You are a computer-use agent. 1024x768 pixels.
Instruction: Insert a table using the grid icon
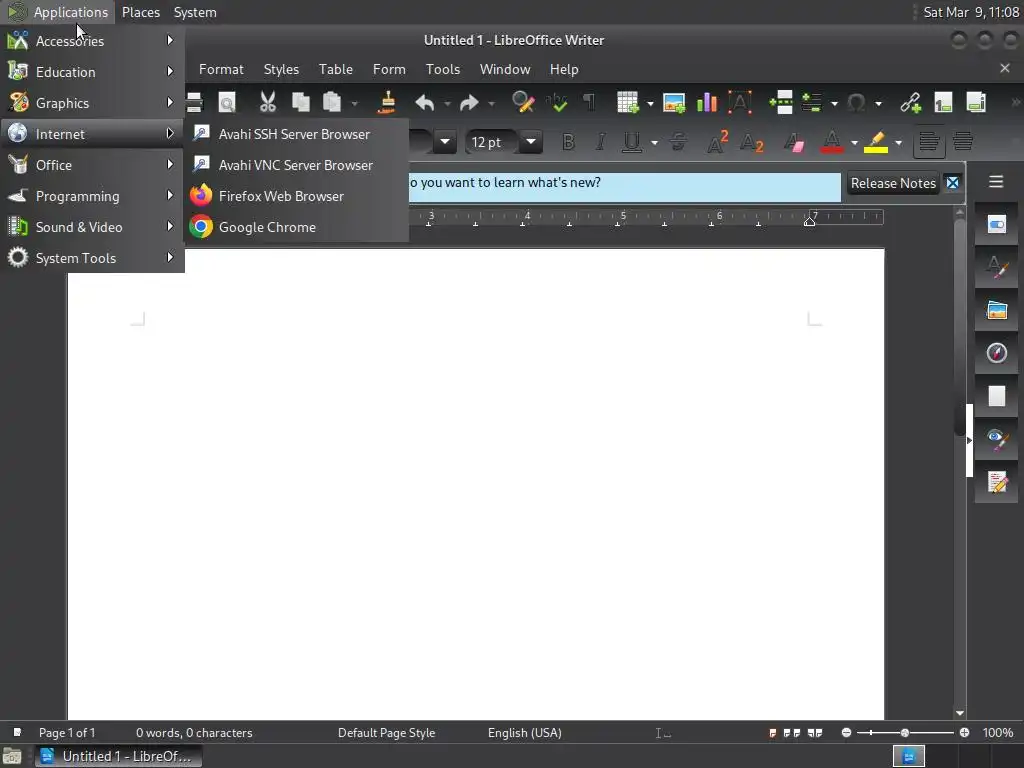[628, 103]
